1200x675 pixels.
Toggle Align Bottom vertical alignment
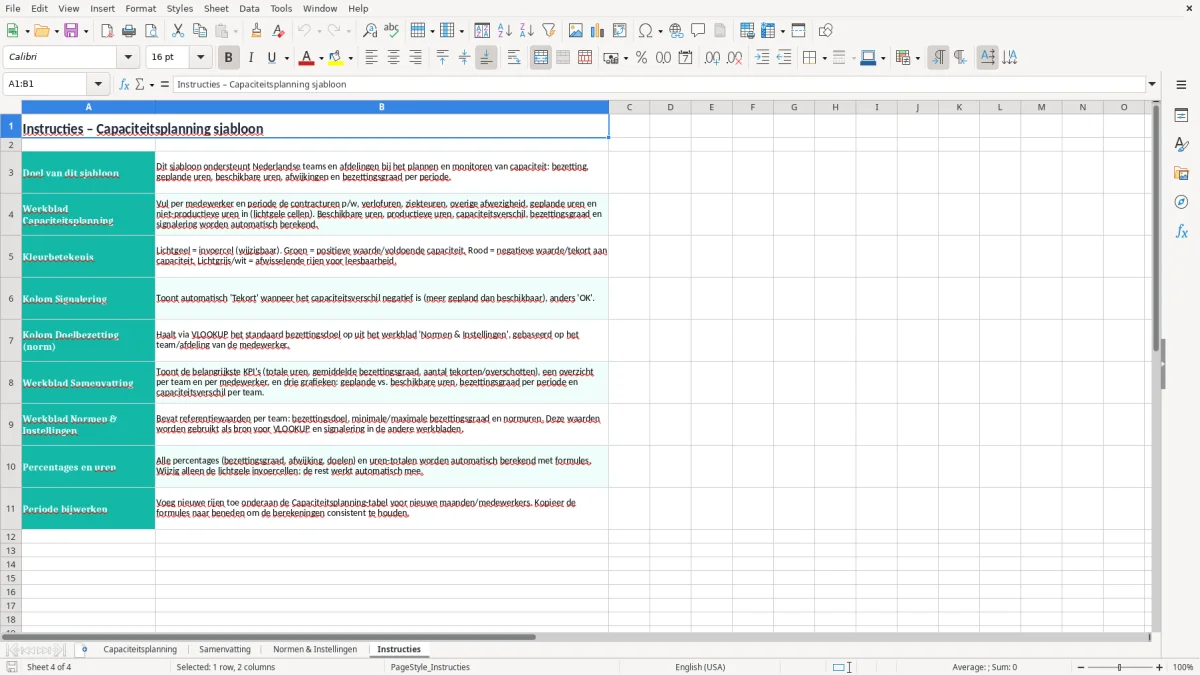coord(486,58)
